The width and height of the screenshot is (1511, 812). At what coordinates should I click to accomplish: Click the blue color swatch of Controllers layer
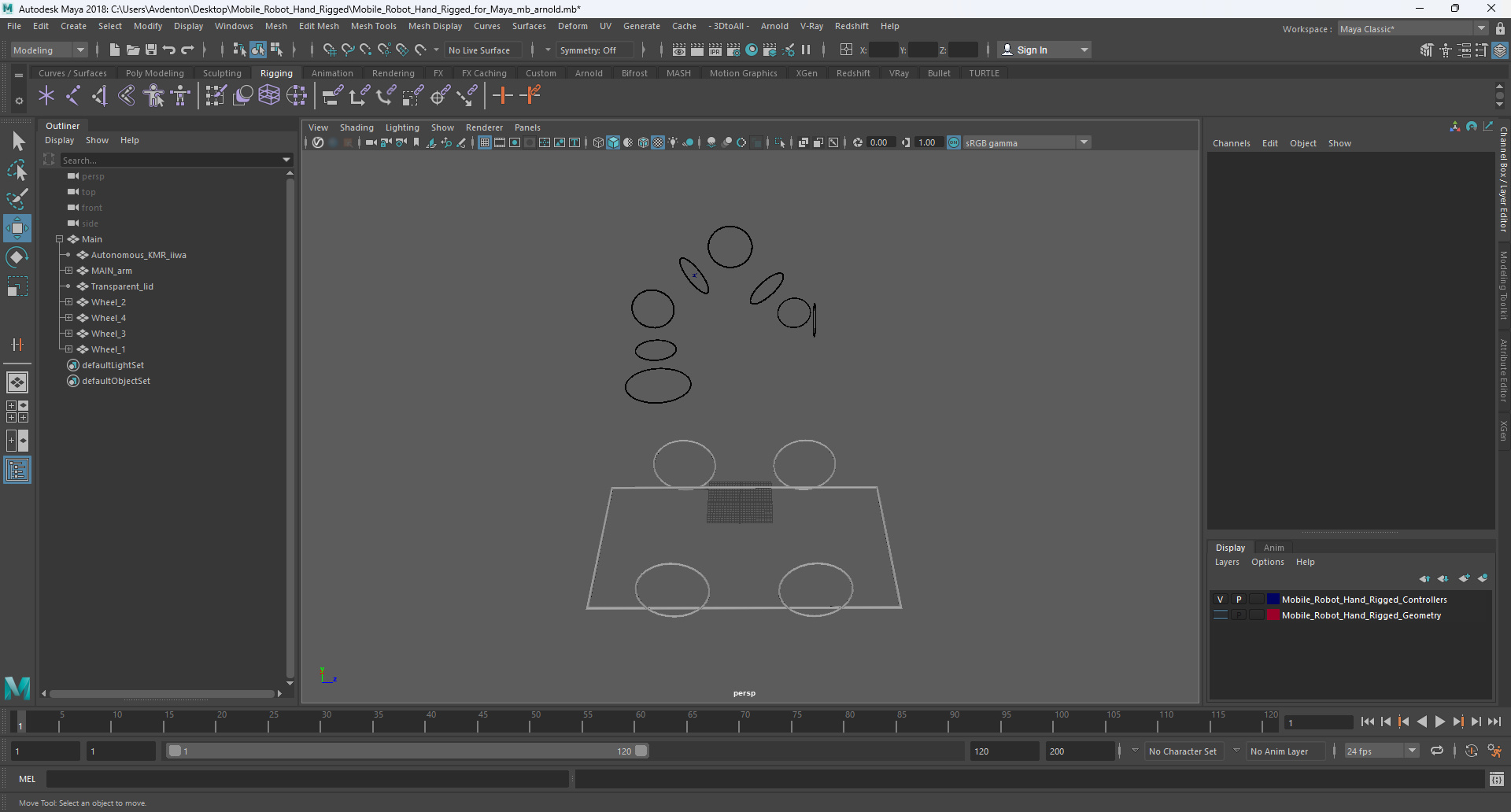(x=1273, y=600)
